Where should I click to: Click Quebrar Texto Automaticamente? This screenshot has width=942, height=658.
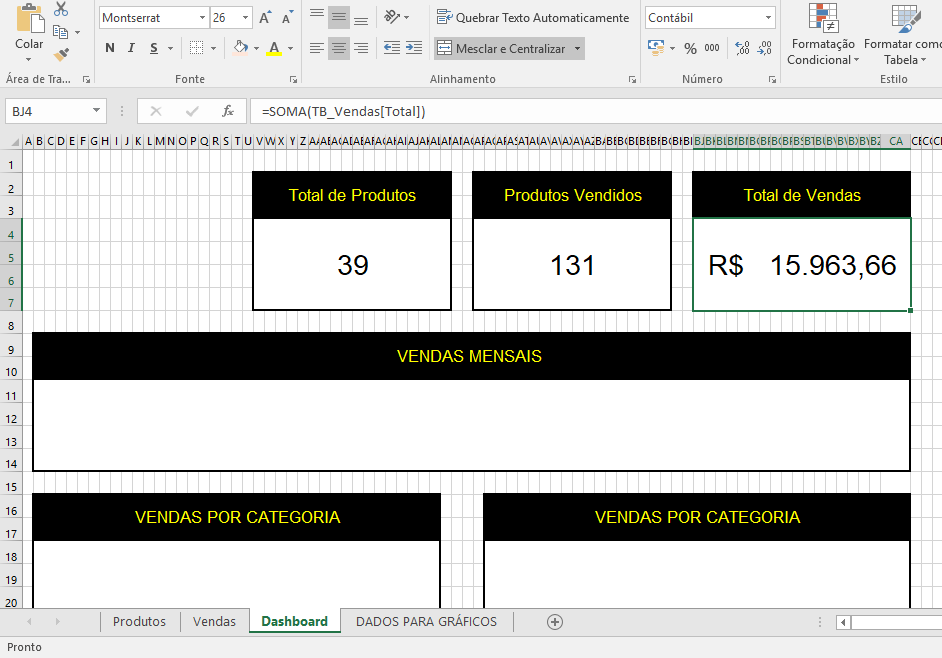533,17
